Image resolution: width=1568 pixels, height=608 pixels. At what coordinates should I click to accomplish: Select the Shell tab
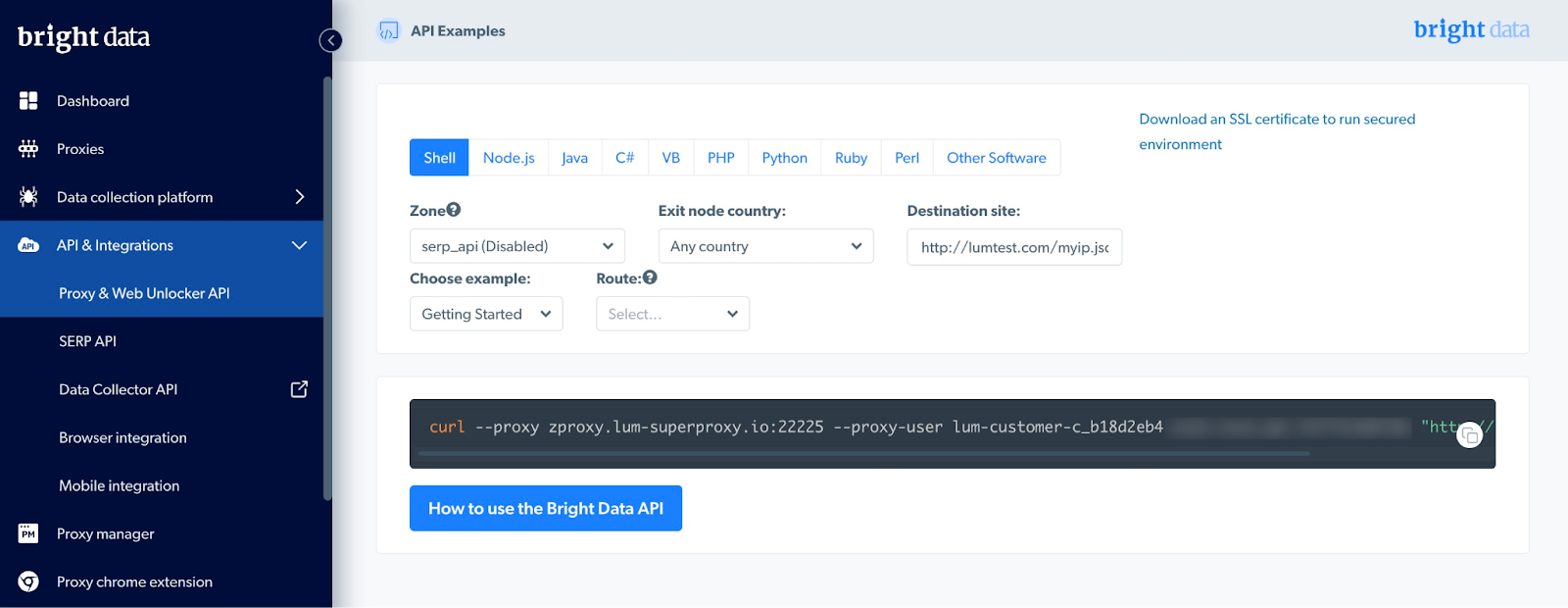(x=439, y=158)
